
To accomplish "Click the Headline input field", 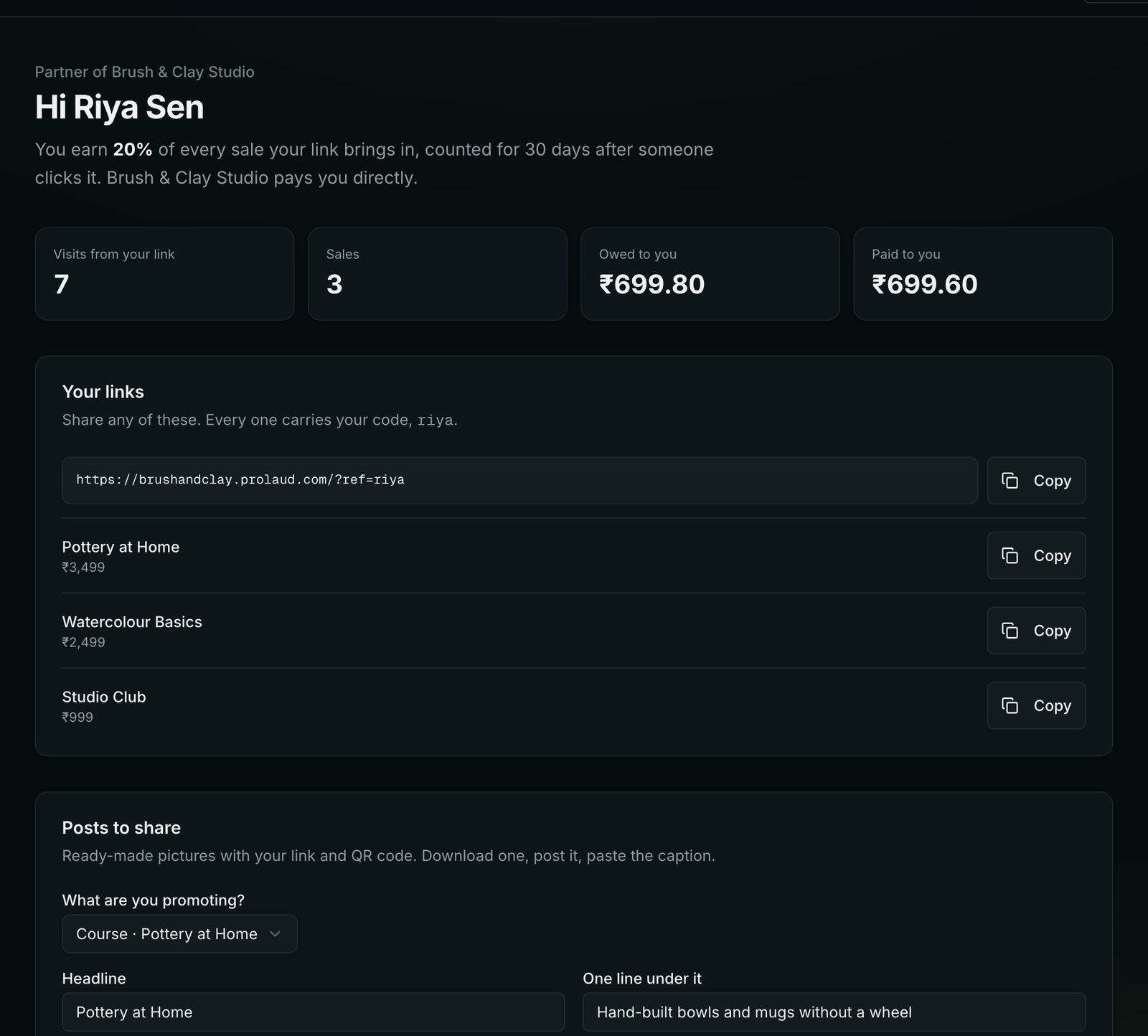I will [x=313, y=1012].
